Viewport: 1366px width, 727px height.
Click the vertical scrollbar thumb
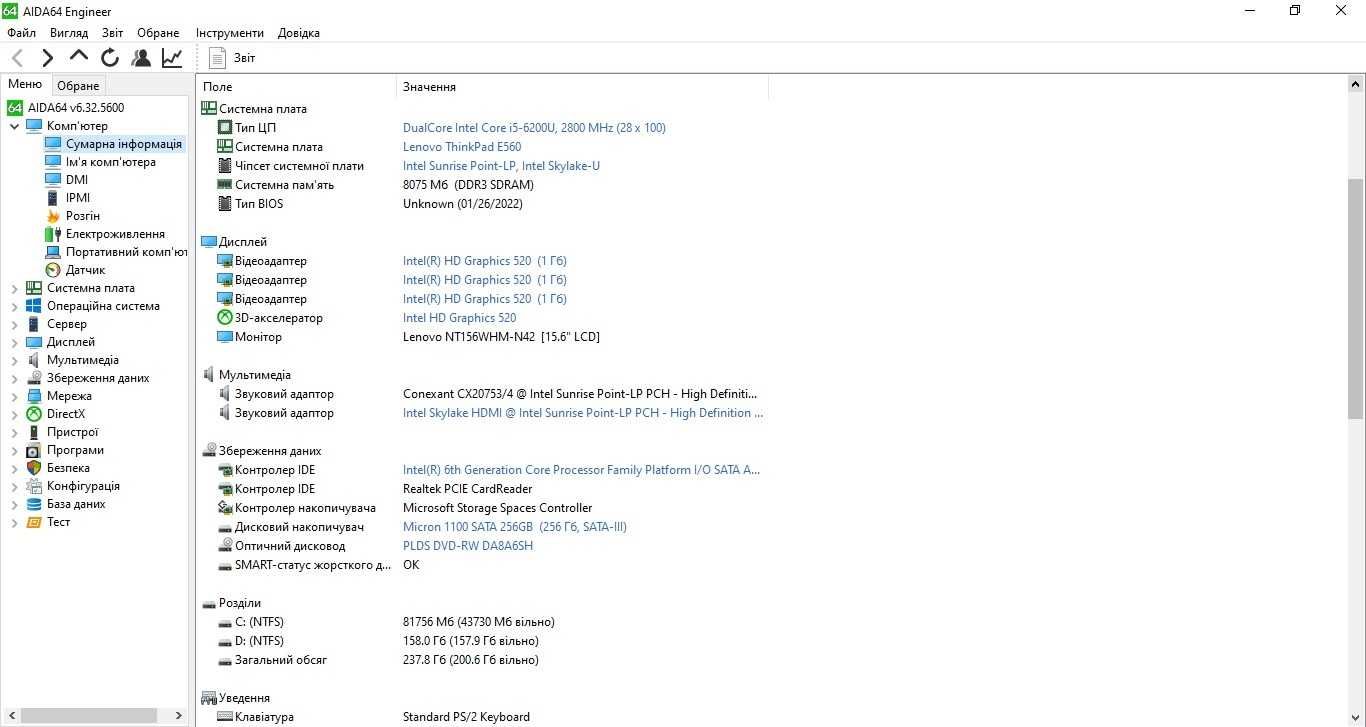pyautogui.click(x=1356, y=298)
